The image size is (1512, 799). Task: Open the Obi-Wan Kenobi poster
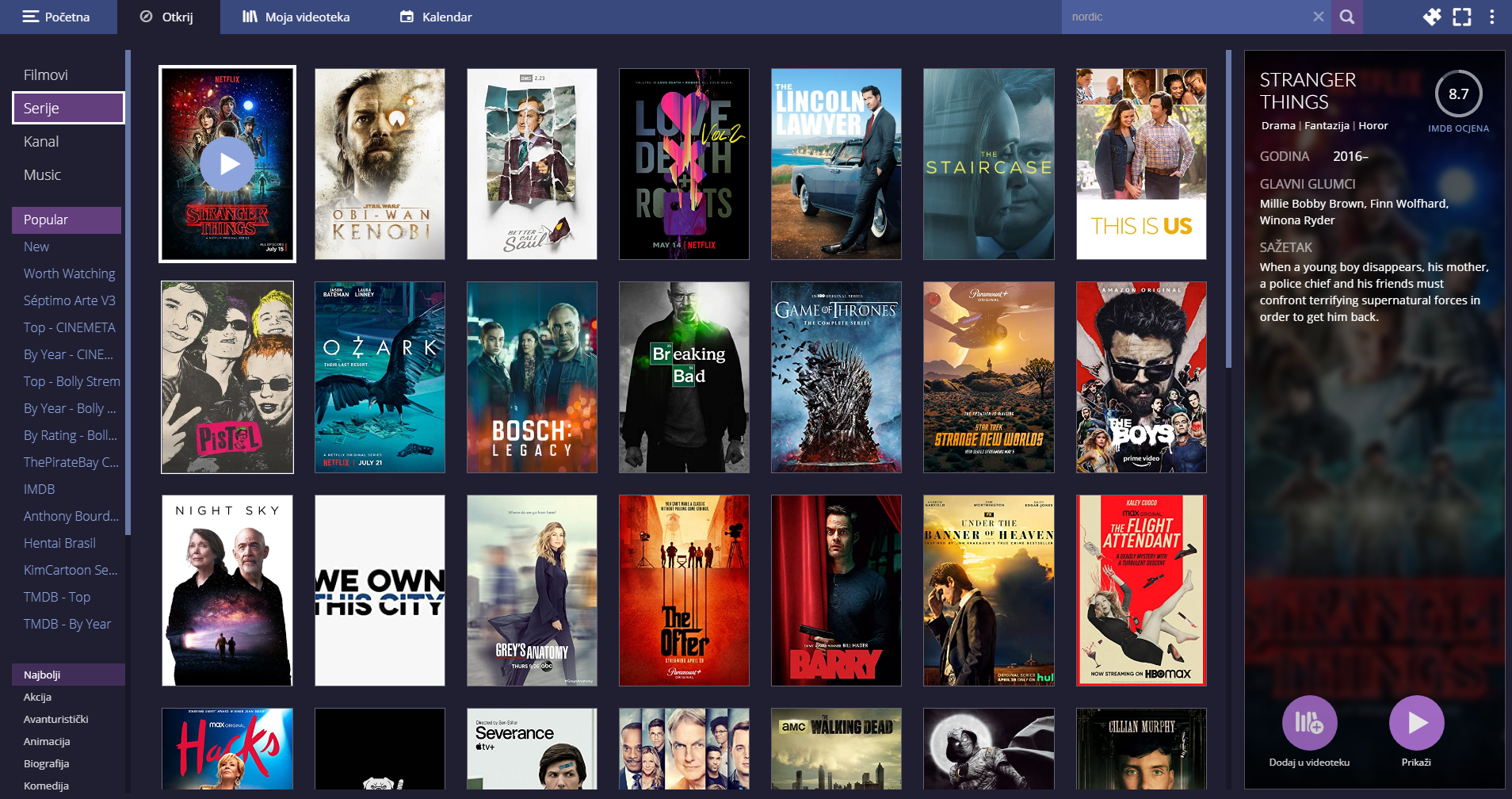[380, 164]
